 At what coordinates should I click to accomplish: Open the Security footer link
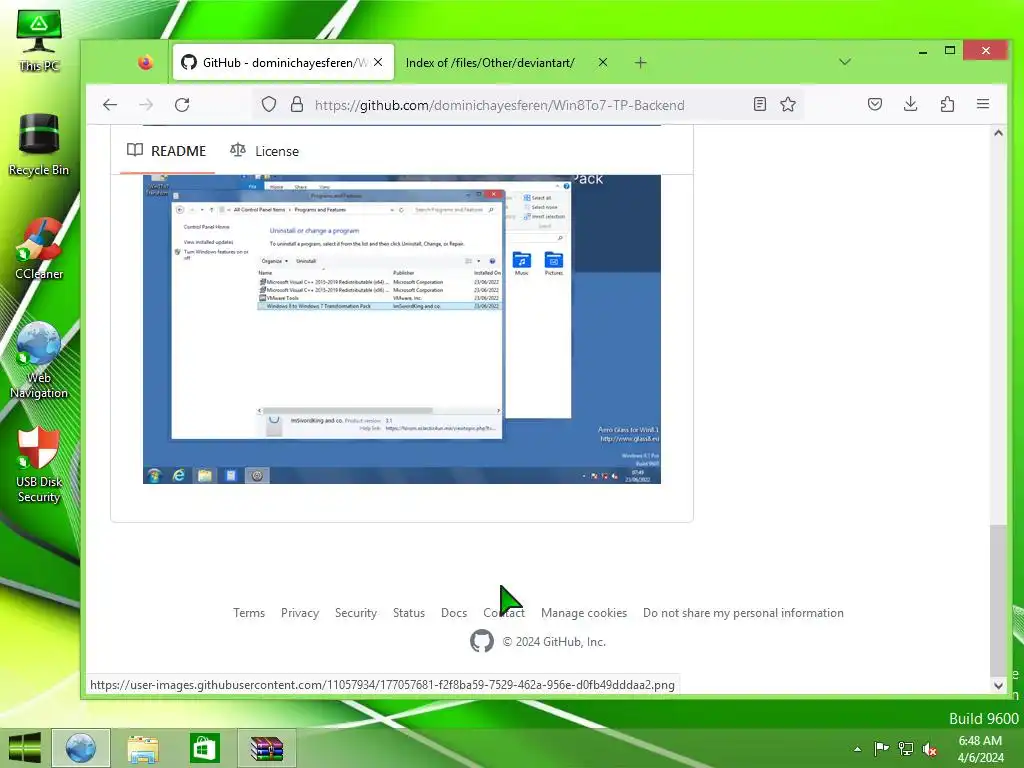(x=356, y=613)
